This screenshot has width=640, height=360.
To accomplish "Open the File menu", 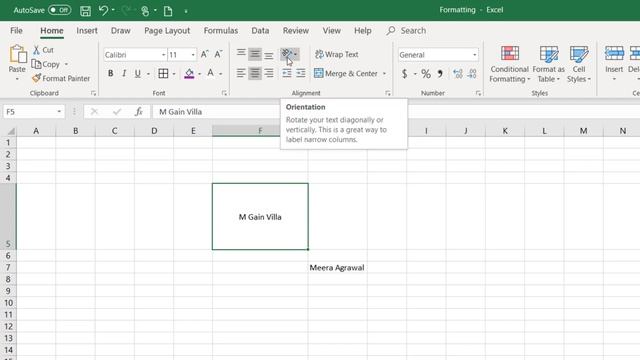I will pos(16,31).
